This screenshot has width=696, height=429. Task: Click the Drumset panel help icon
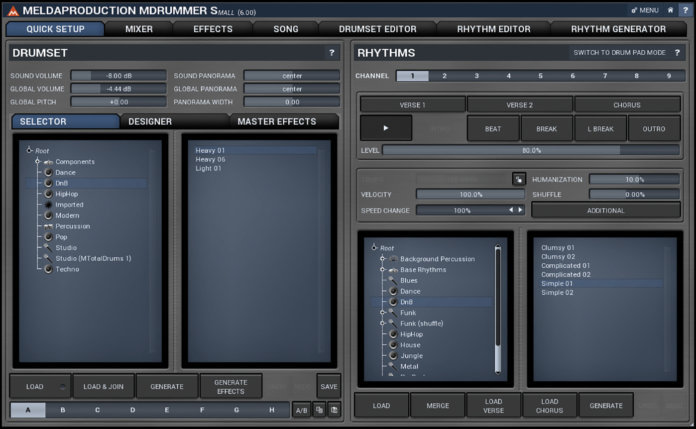(x=331, y=52)
